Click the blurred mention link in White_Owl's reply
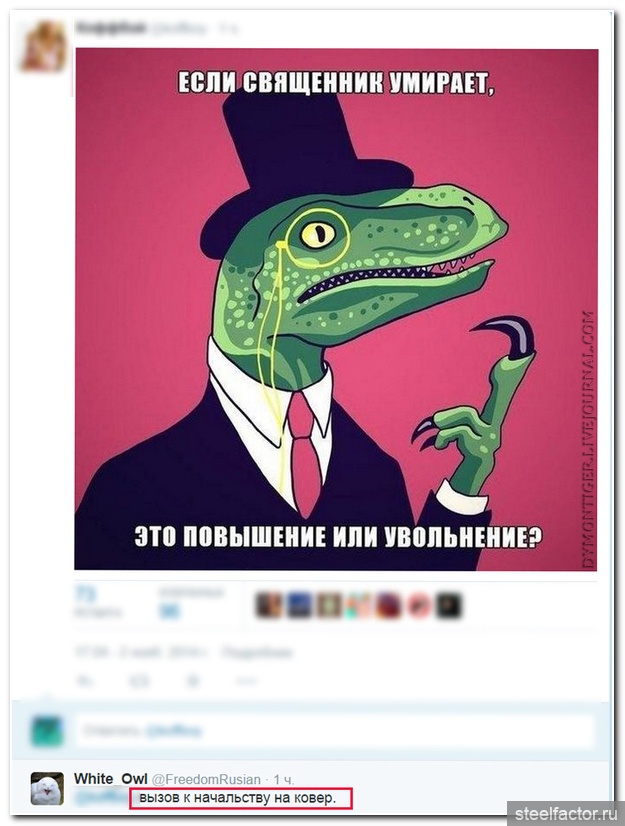Screen dimensions: 625x826 (102, 798)
